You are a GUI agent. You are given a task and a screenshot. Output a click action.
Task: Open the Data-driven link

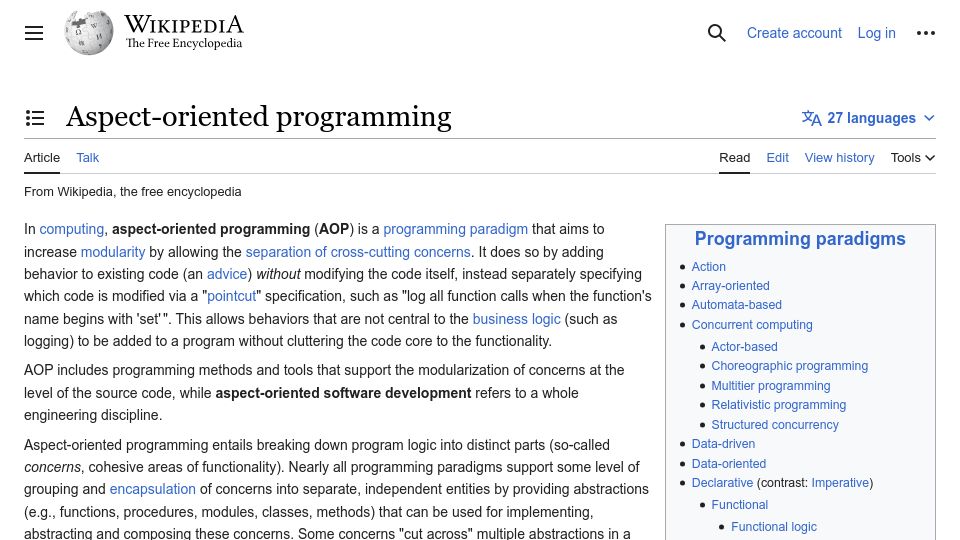723,443
